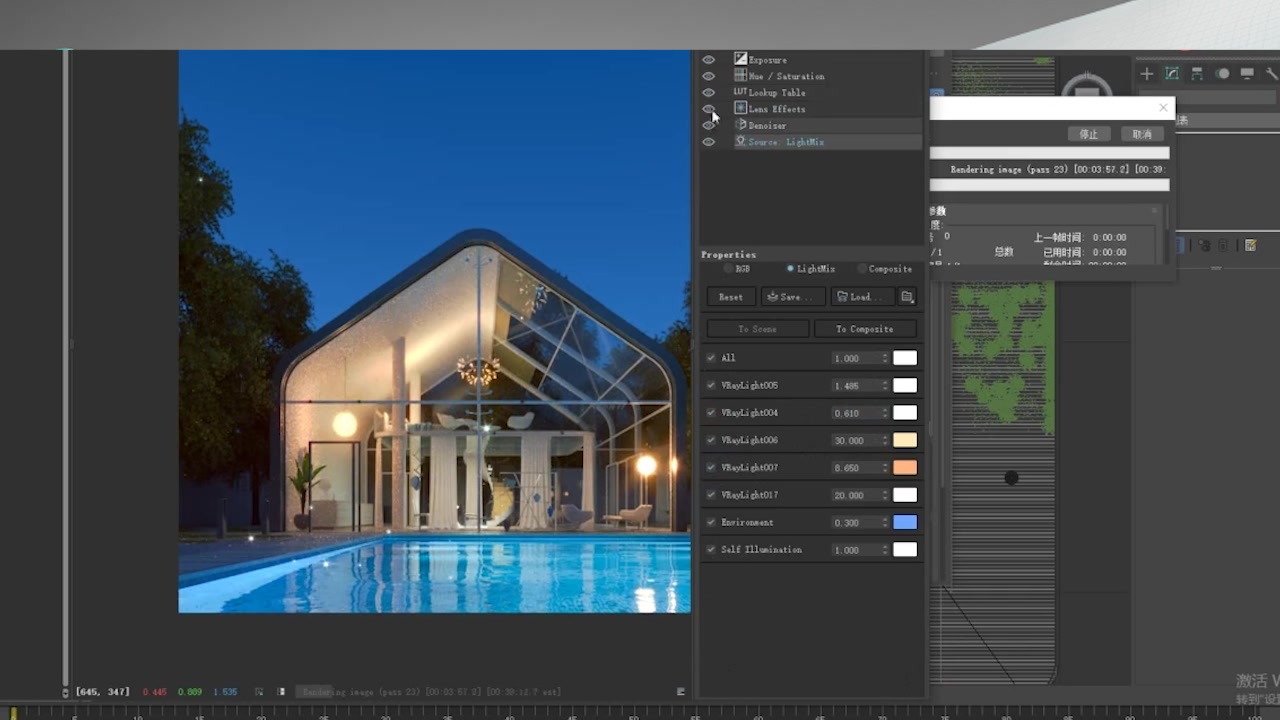Uncheck the VRayLight007 light mix entry
The height and width of the screenshot is (720, 1280).
709,466
